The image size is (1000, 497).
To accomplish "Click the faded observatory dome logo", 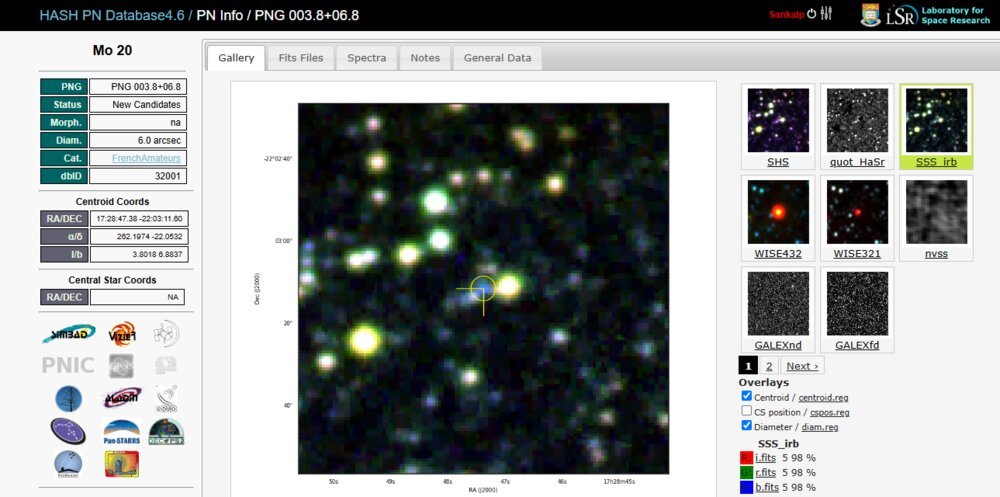I will [x=166, y=366].
